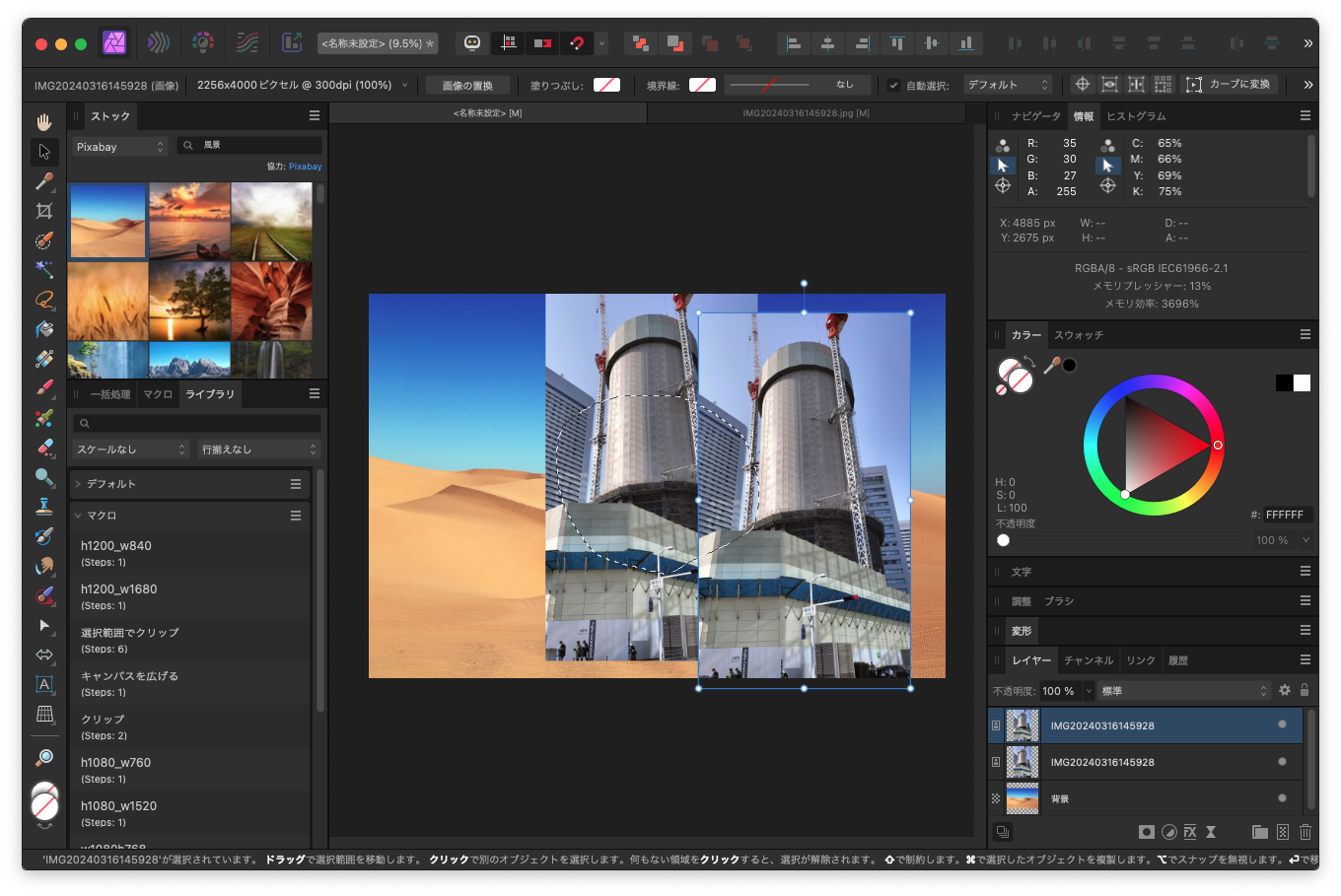
Task: Select the Hand (view) tool
Action: coord(44,122)
